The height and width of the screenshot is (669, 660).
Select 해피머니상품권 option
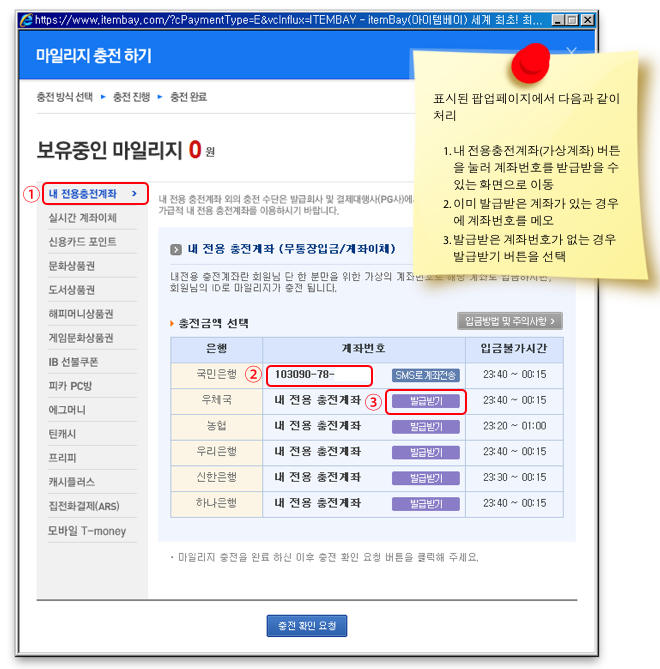(x=81, y=314)
